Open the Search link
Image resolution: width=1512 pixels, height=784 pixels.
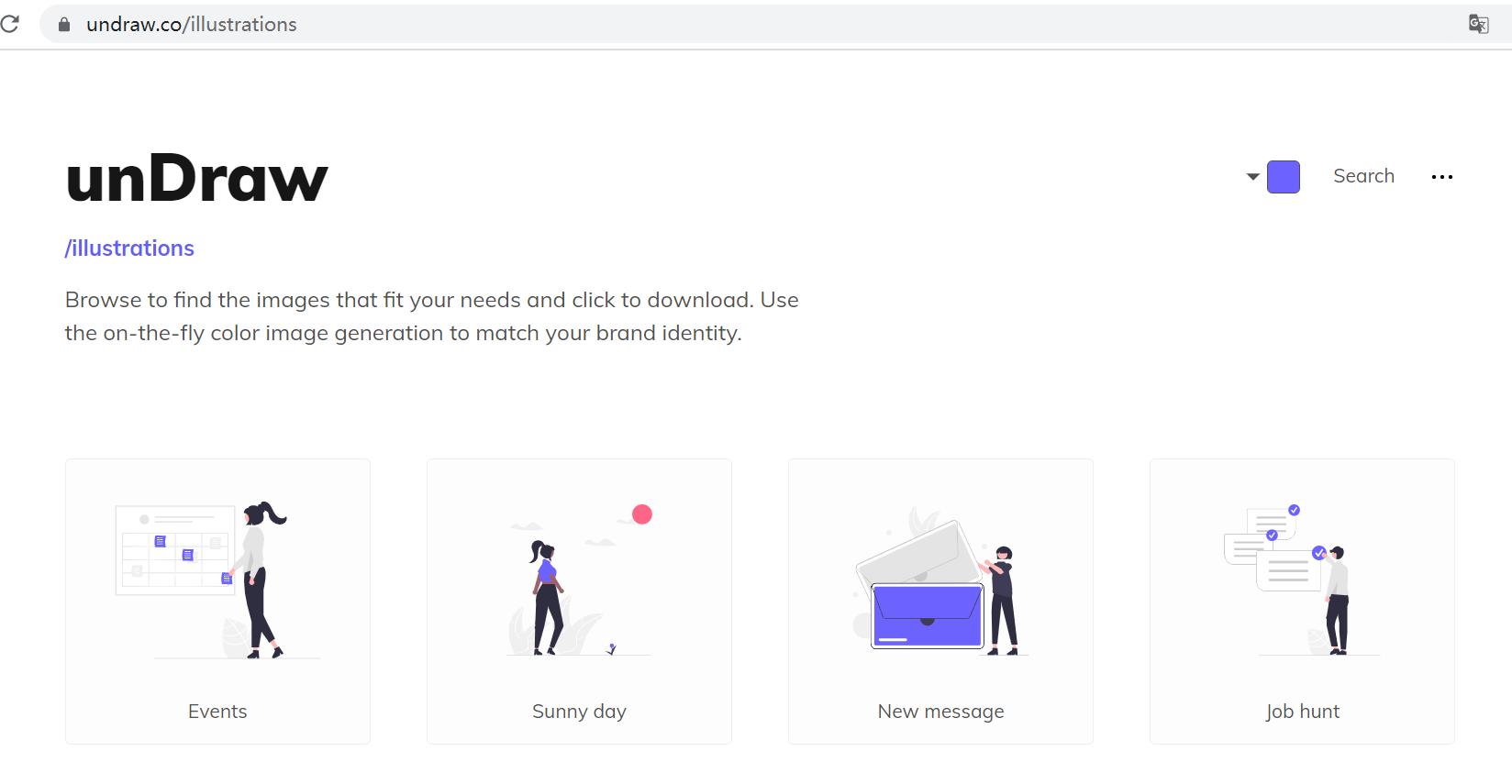click(x=1363, y=176)
